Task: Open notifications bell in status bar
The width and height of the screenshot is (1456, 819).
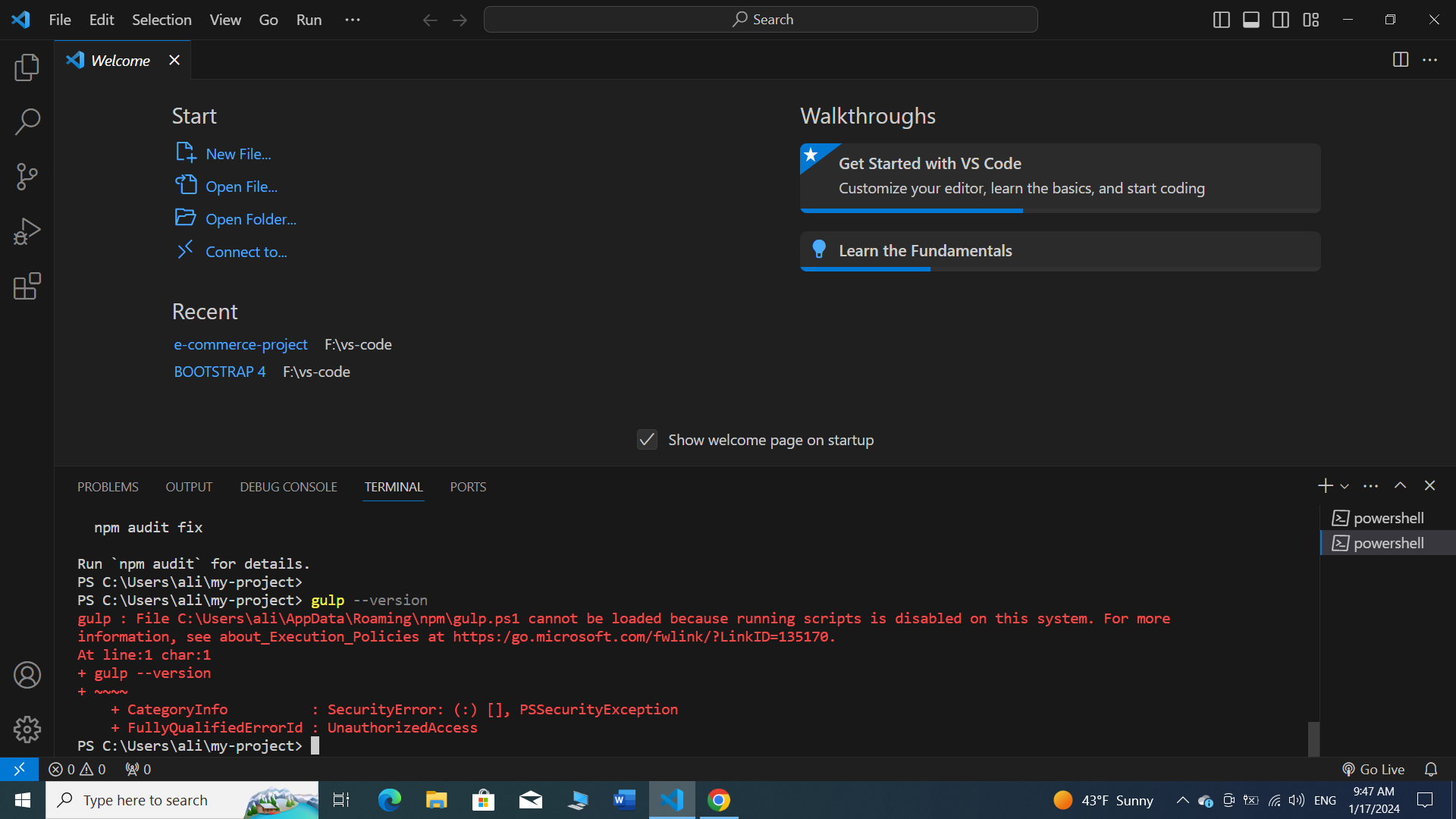Action: pos(1431,769)
